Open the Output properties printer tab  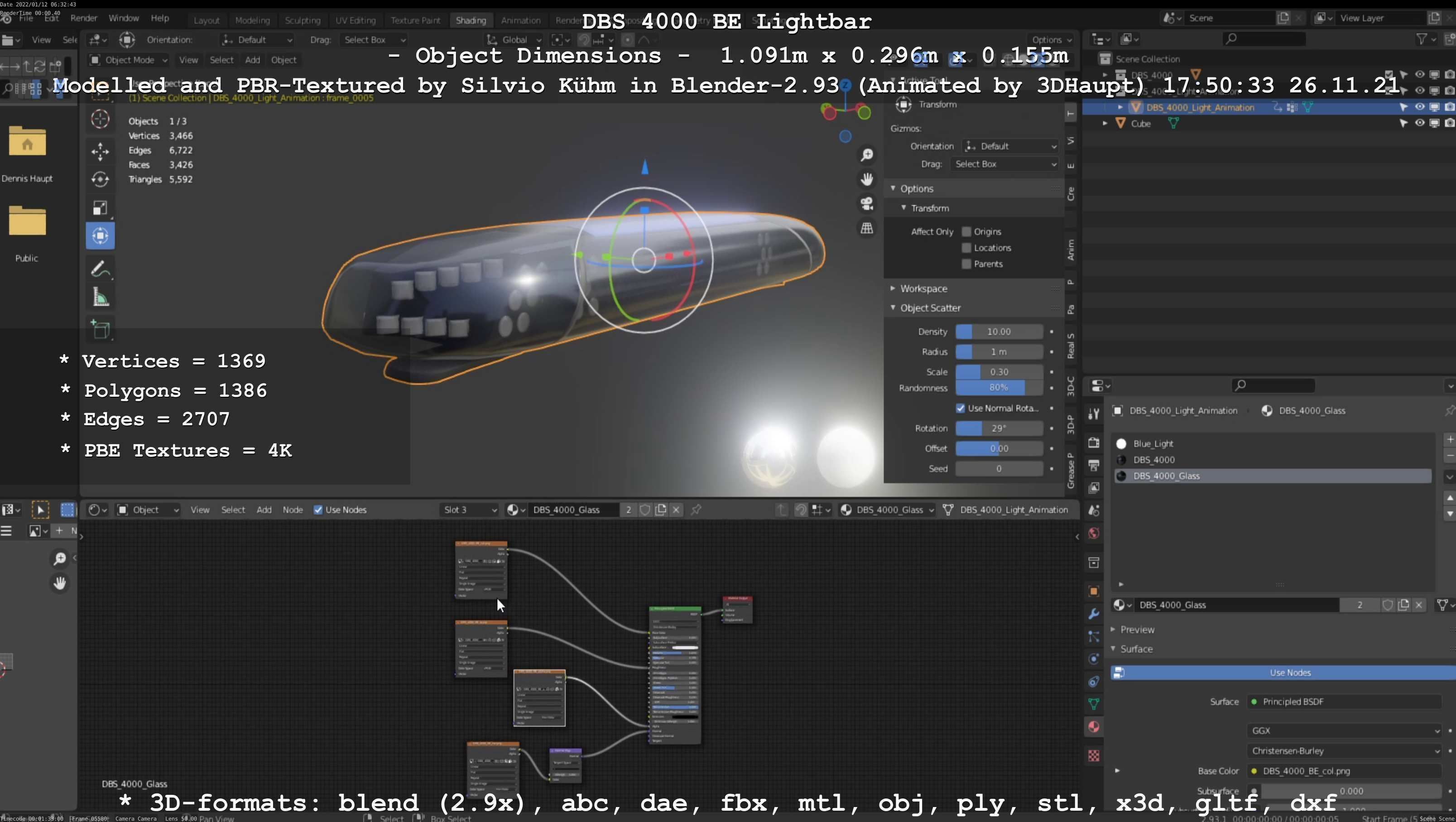pos(1094,465)
